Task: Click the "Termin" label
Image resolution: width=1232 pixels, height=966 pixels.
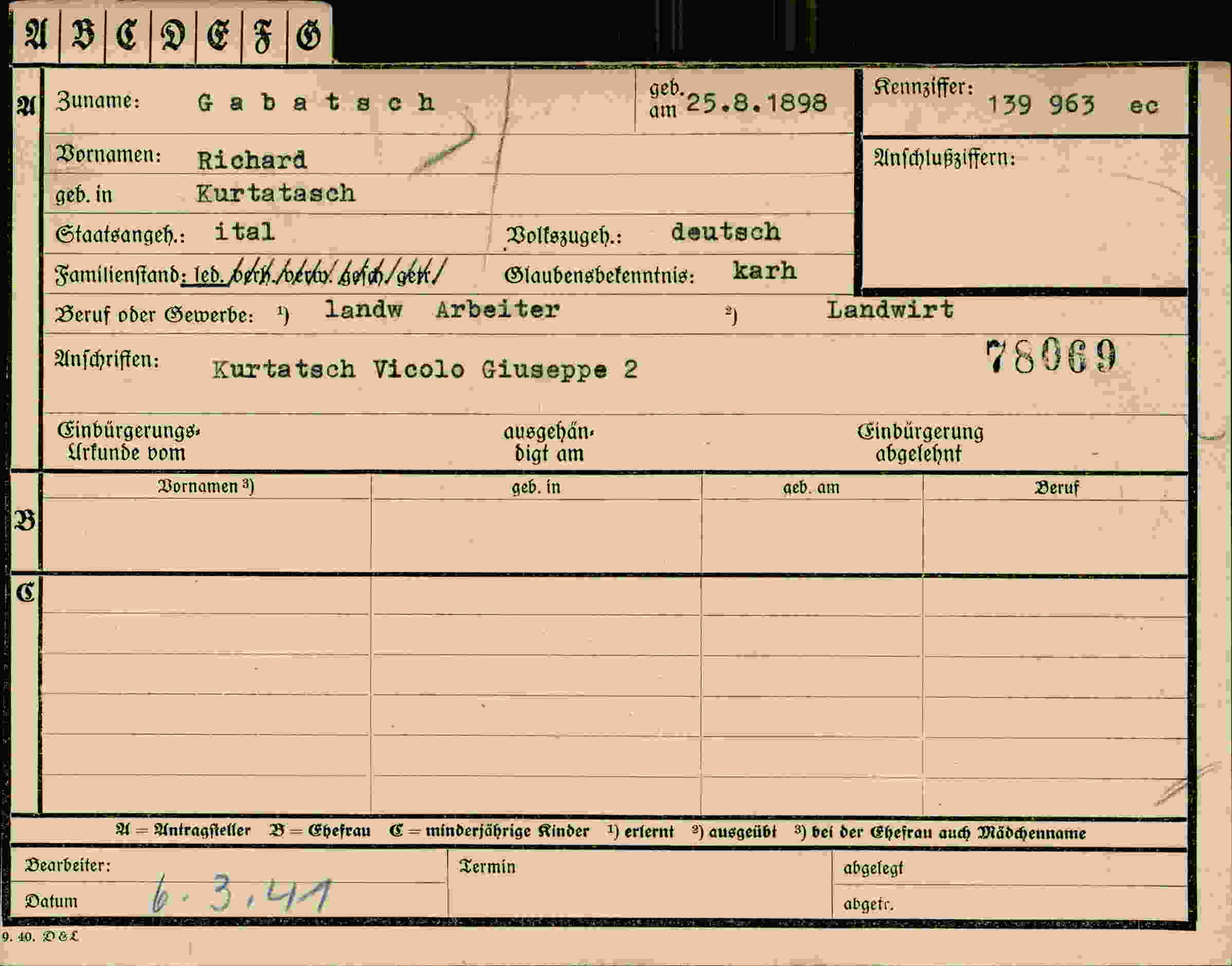Action: pos(487,867)
